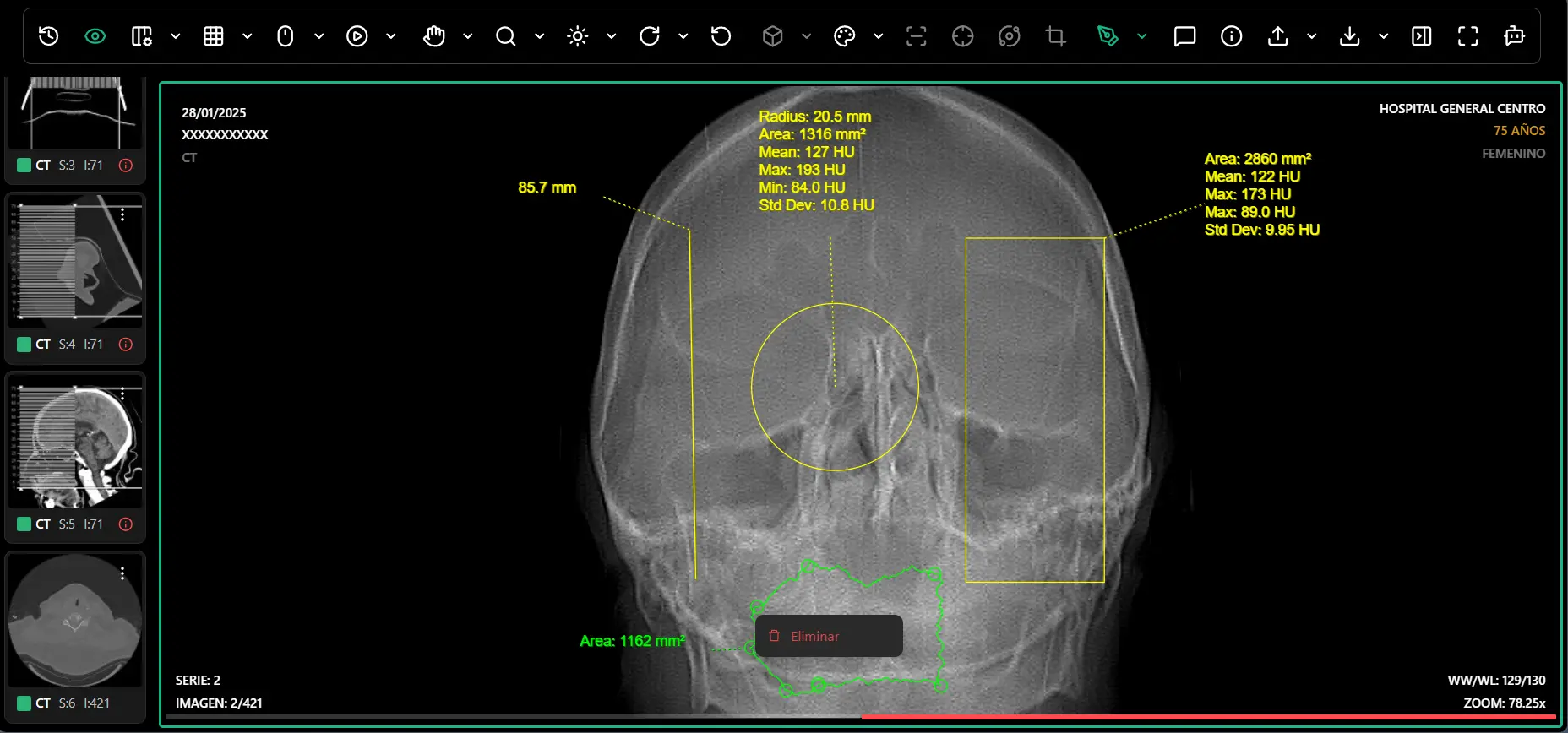Expand dropdown next to green drawing tool

click(1142, 36)
